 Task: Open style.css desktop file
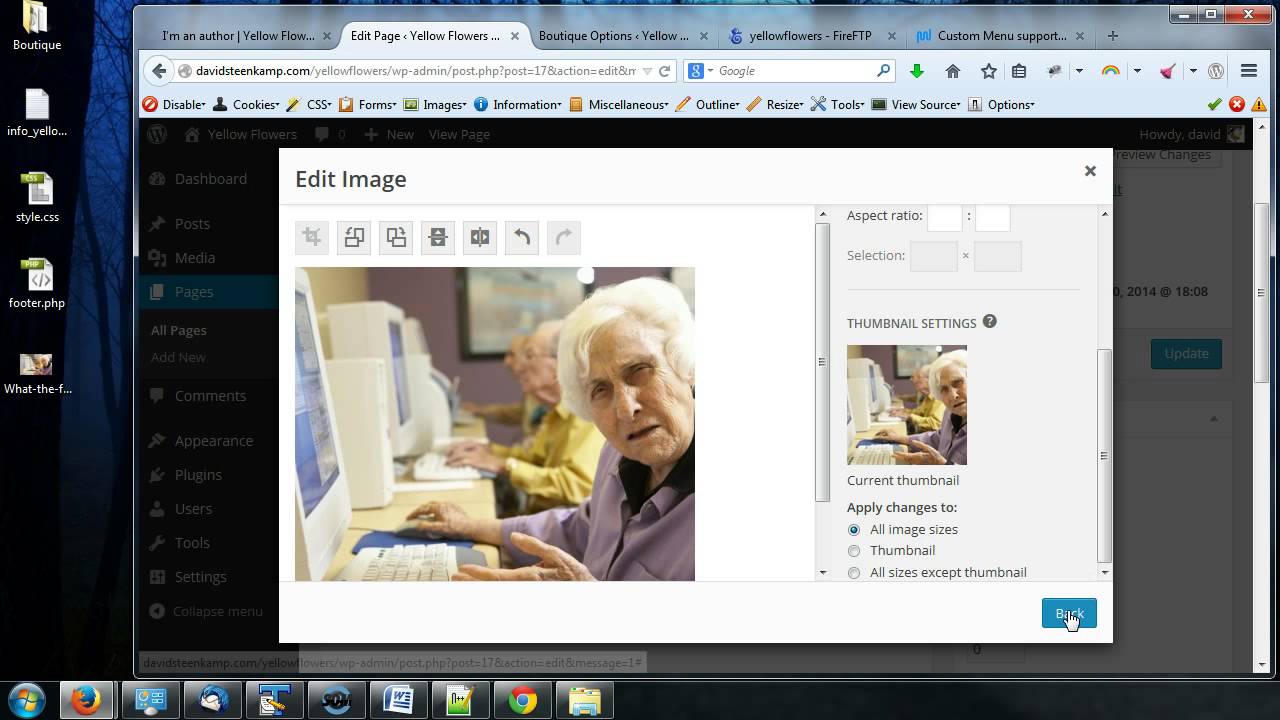(x=37, y=197)
